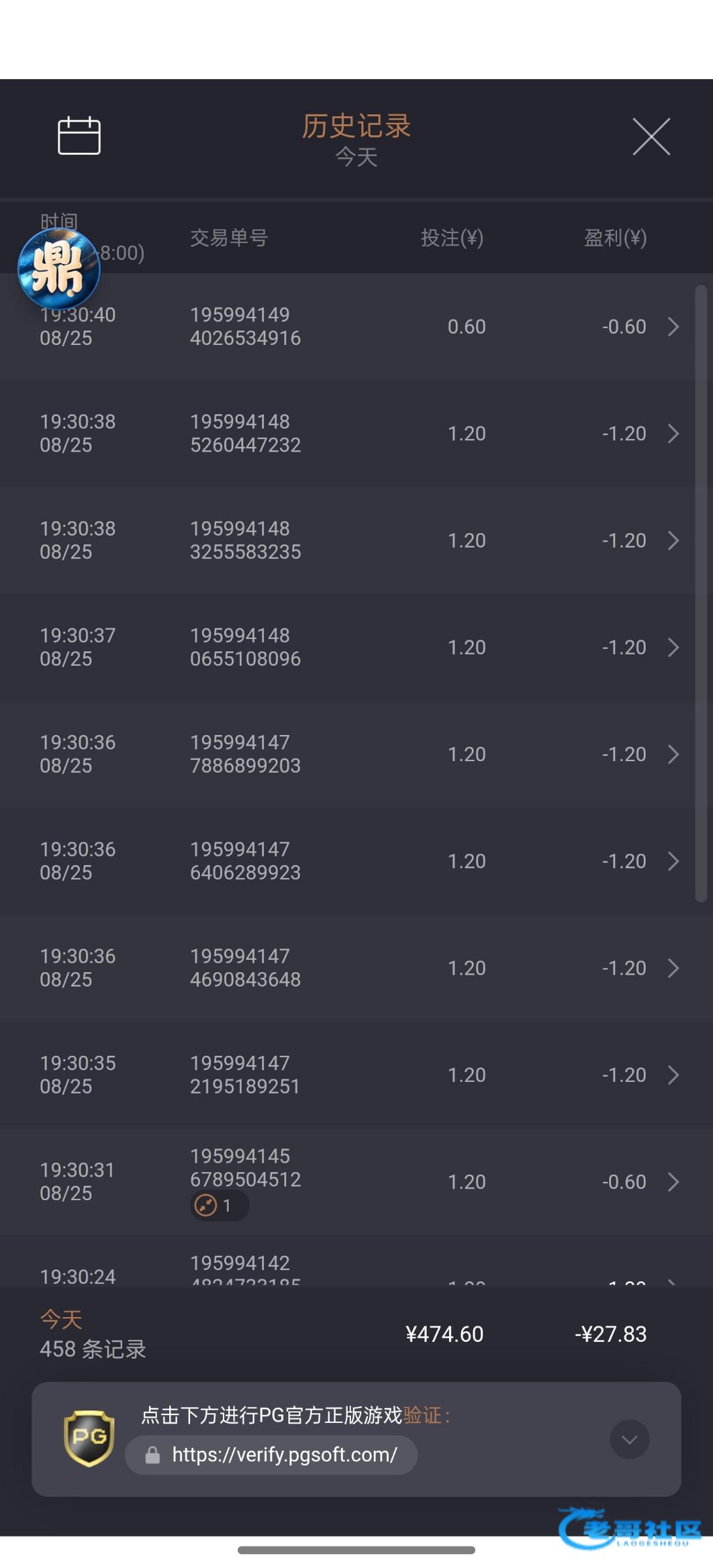Viewport: 713px width, 1568px height.
Task: Tap the 历史记录 今天 header title
Action: coord(356,139)
